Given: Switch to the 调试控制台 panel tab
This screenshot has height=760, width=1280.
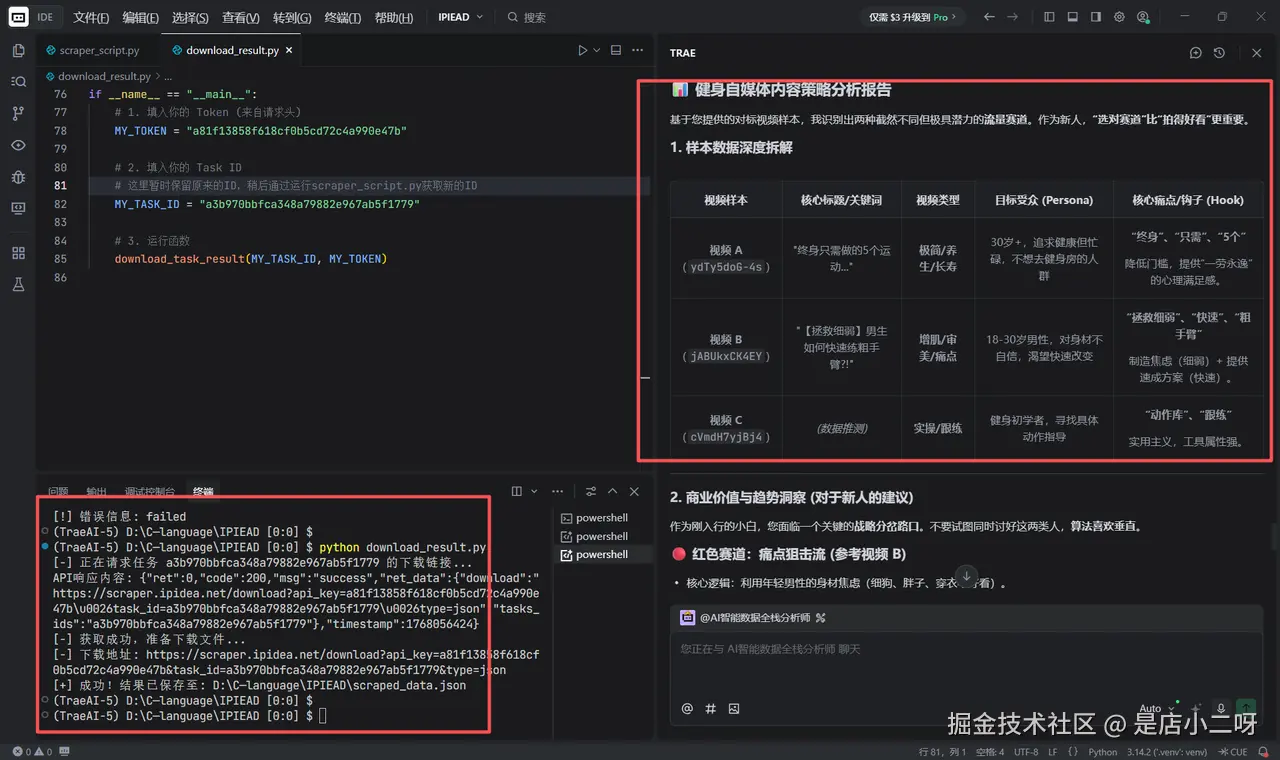Looking at the screenshot, I should click(x=150, y=491).
